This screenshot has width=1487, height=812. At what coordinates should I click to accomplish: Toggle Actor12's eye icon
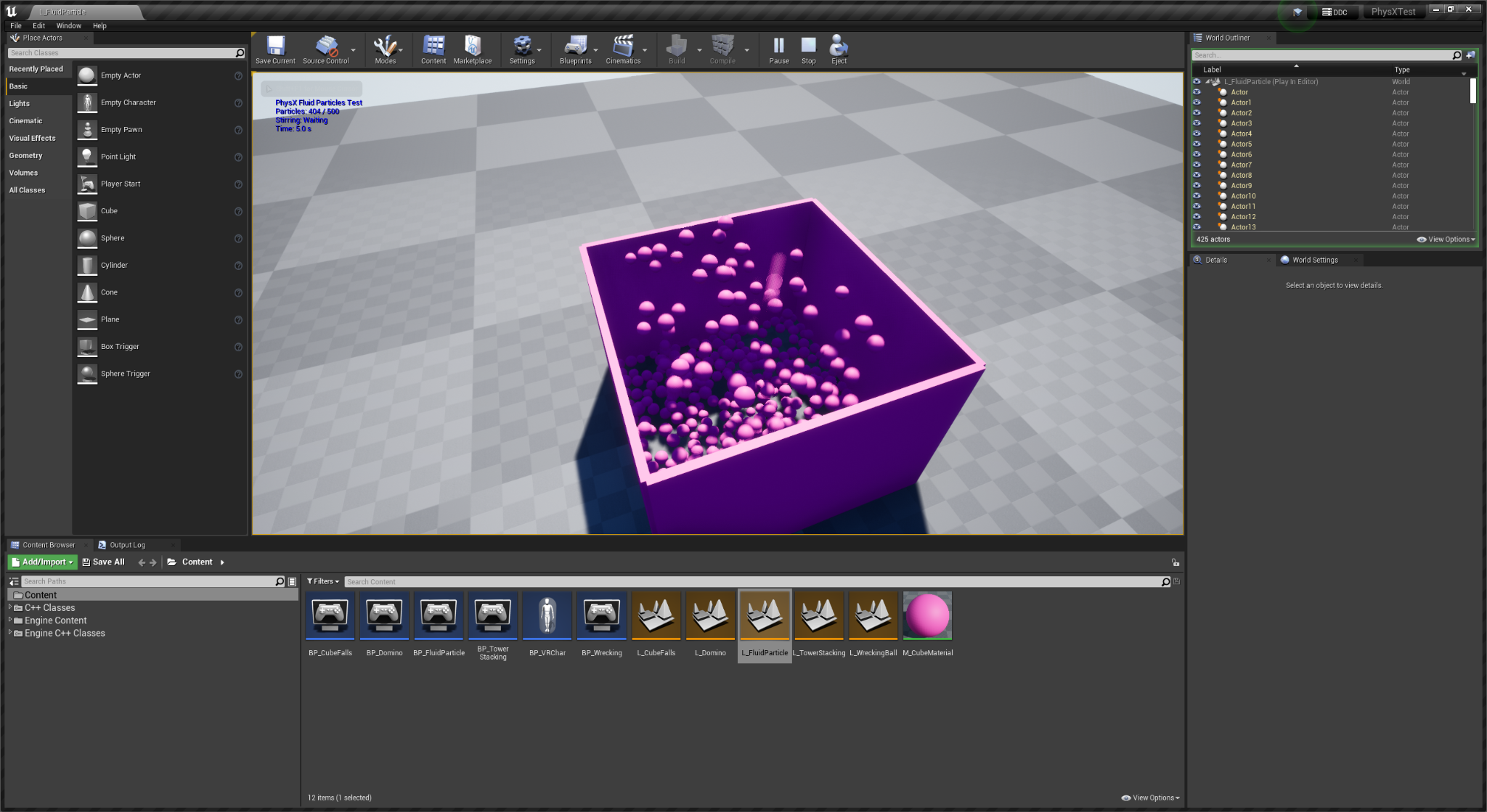click(1198, 216)
